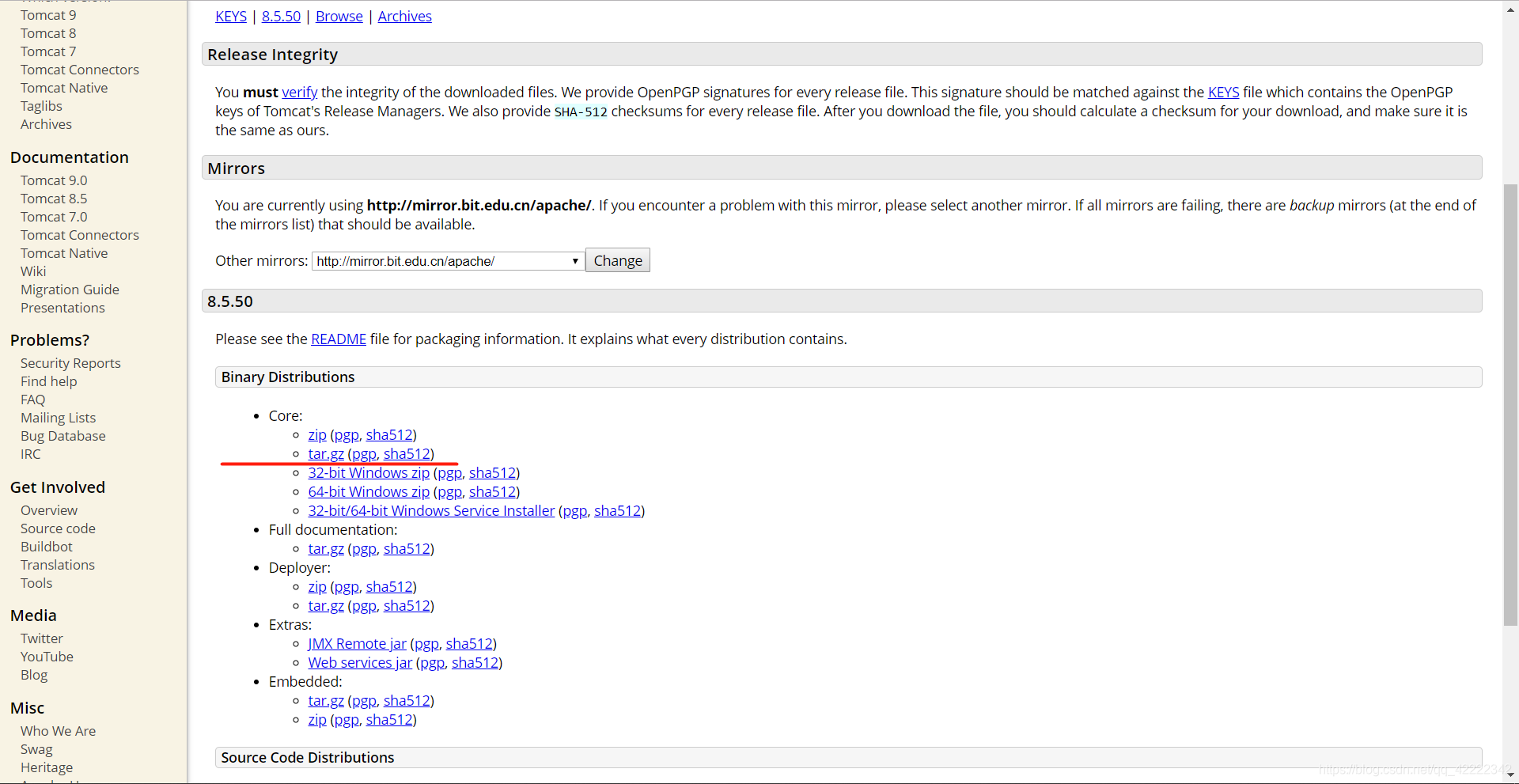Open KEYS link in Release Integrity paragraph

1223,93
